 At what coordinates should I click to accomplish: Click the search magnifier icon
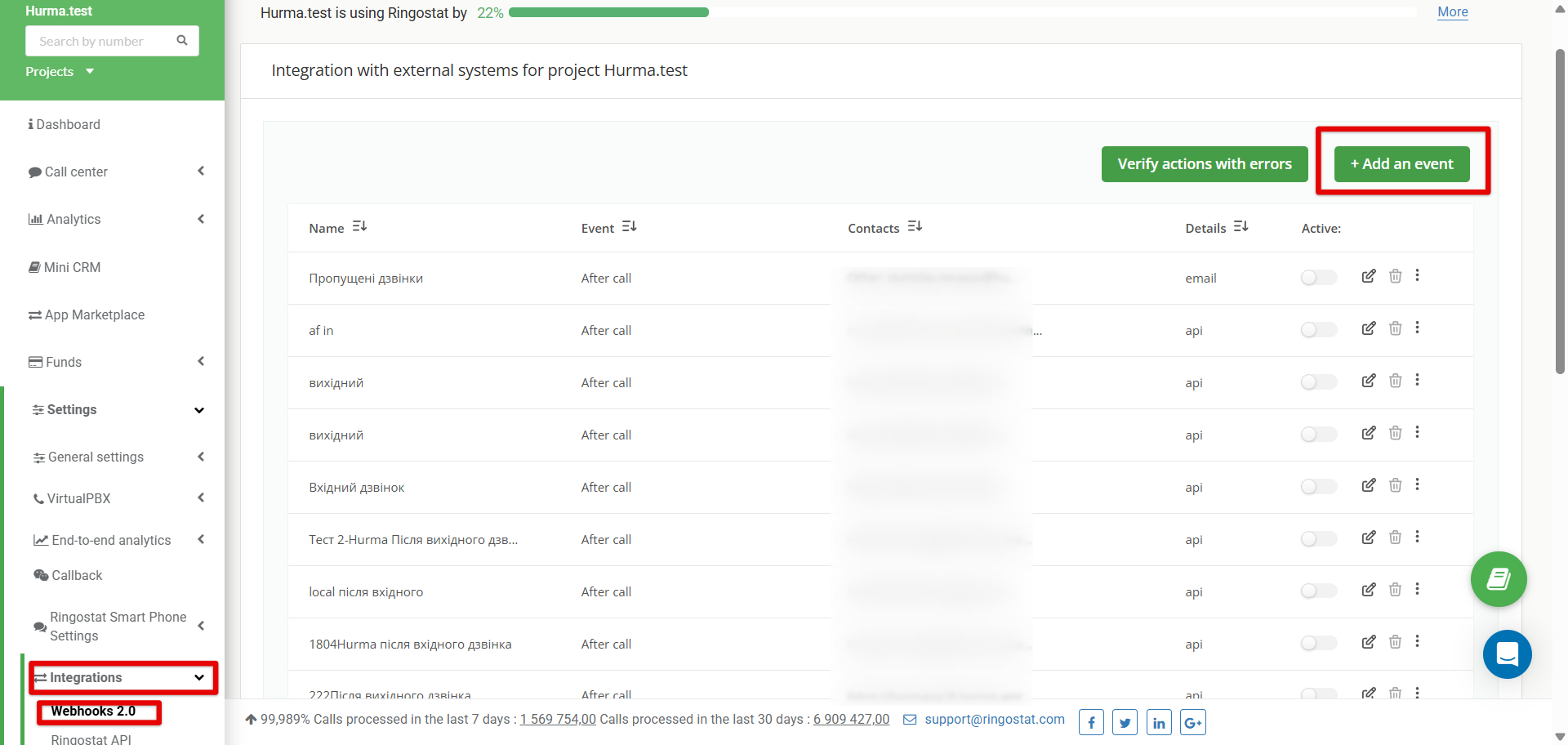point(182,40)
